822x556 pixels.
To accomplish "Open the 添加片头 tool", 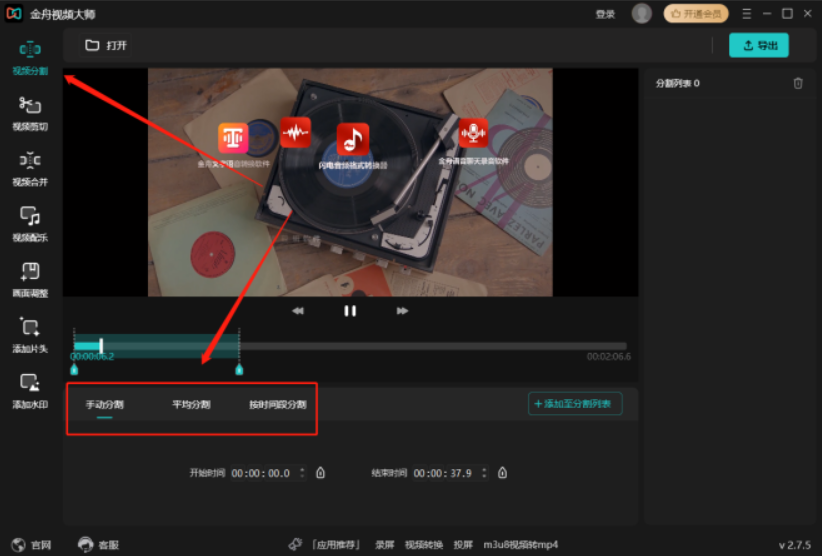I will pyautogui.click(x=30, y=336).
